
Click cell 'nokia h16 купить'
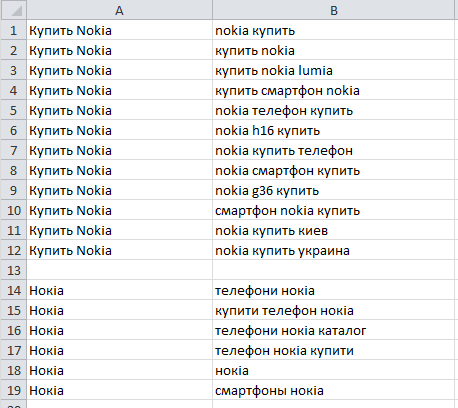click(x=333, y=130)
